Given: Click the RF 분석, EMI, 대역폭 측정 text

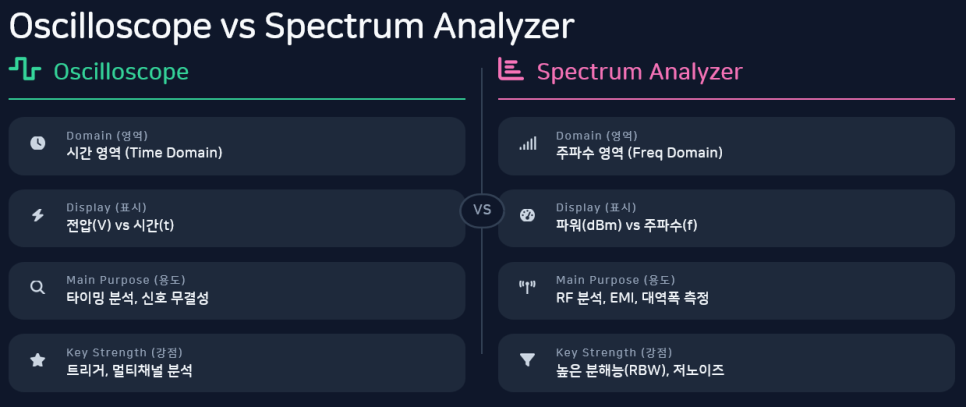Looking at the screenshot, I should point(632,298).
